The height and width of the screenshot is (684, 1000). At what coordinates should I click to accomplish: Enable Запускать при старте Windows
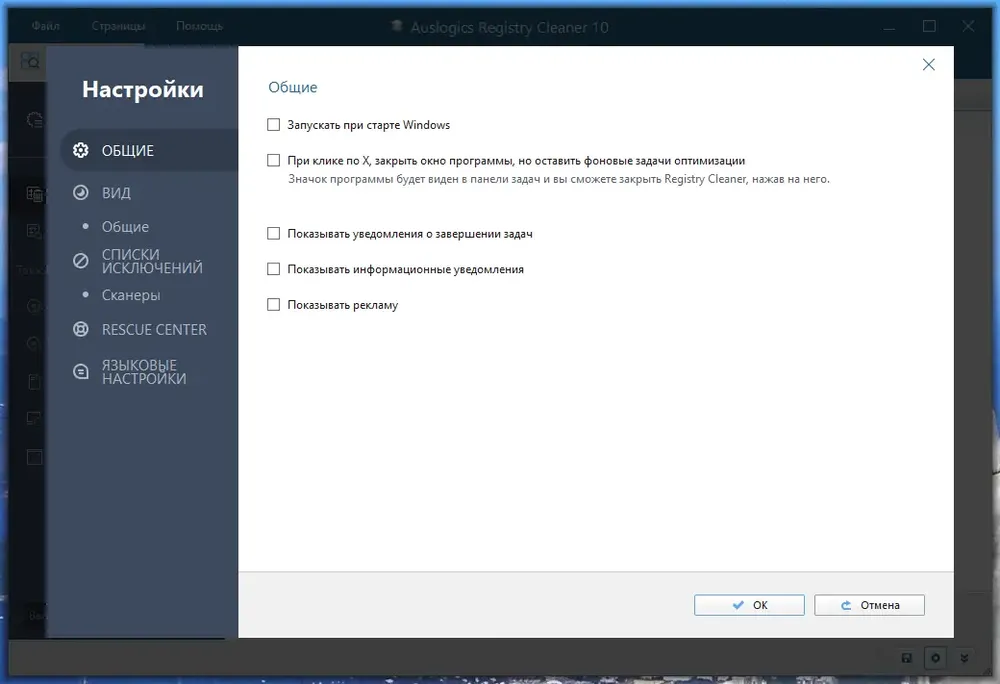coord(274,125)
